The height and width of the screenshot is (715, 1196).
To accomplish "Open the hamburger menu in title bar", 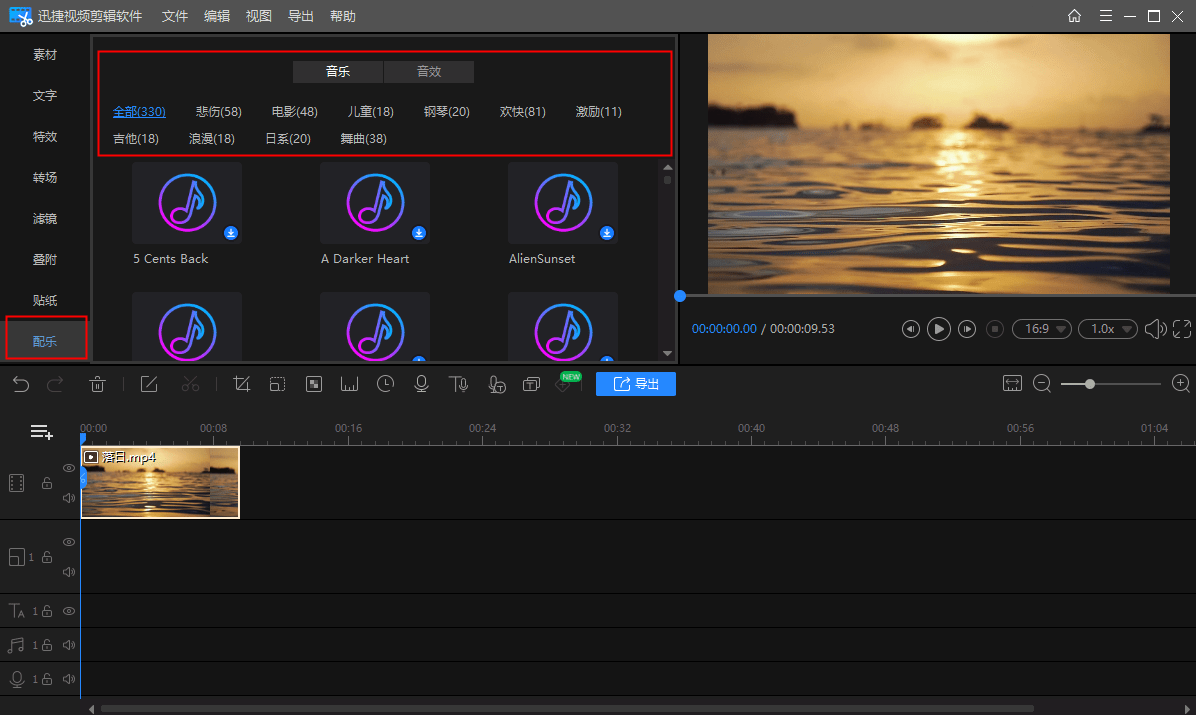I will [x=1105, y=16].
